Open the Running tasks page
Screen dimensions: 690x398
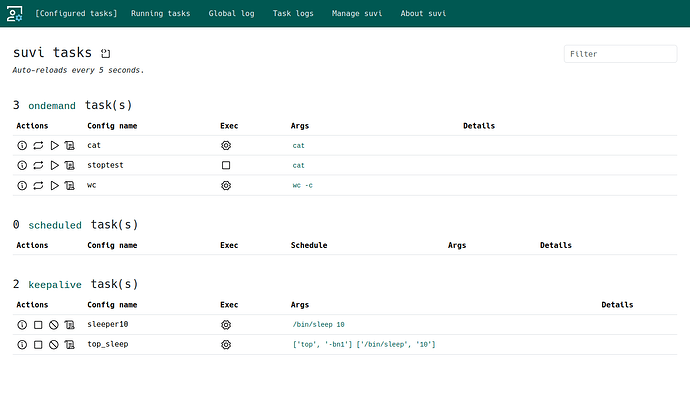point(161,13)
